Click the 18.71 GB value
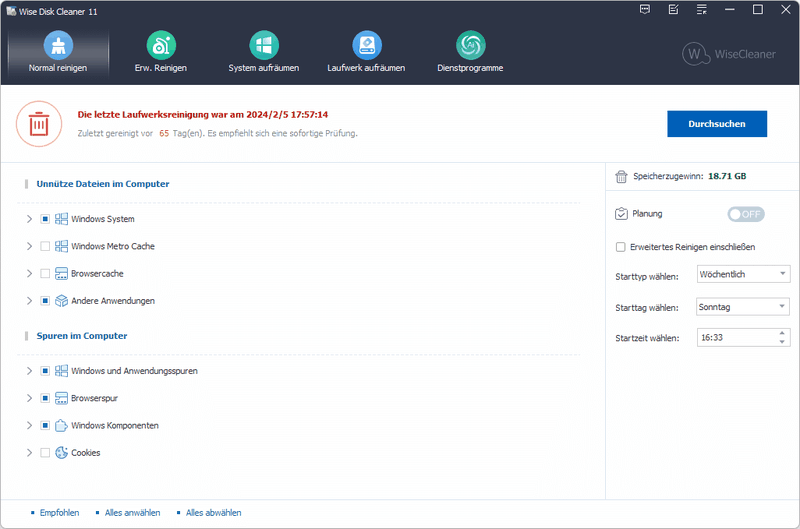The width and height of the screenshot is (800, 529). click(727, 177)
